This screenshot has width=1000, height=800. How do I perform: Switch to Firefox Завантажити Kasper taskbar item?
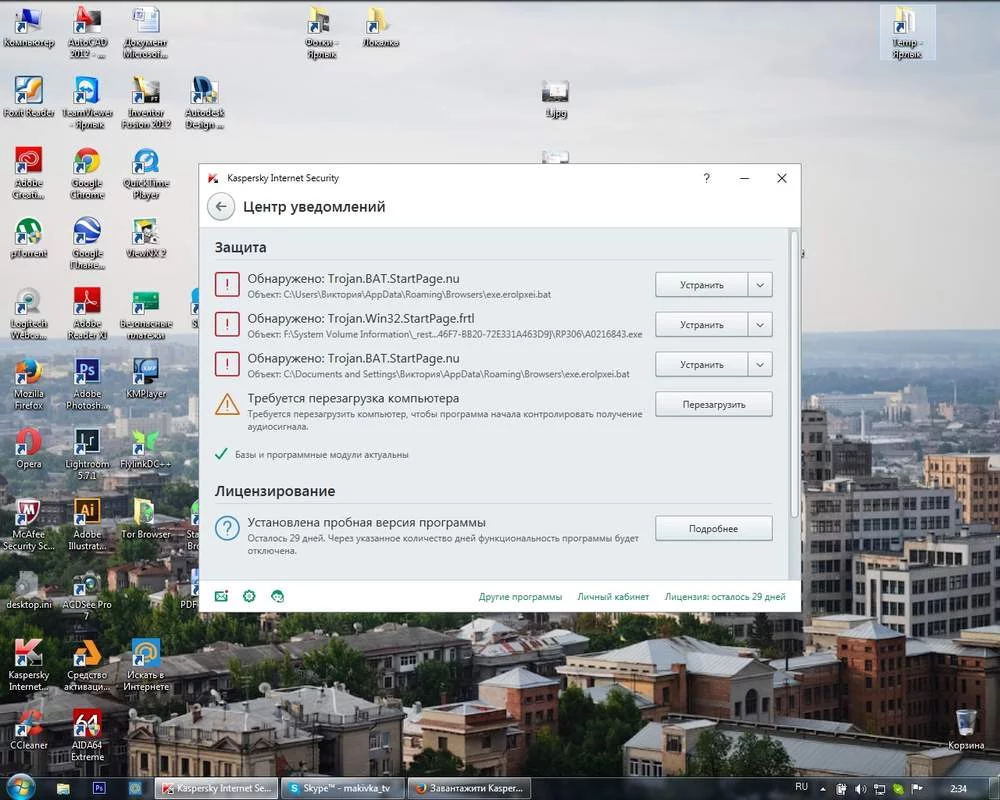[469, 788]
